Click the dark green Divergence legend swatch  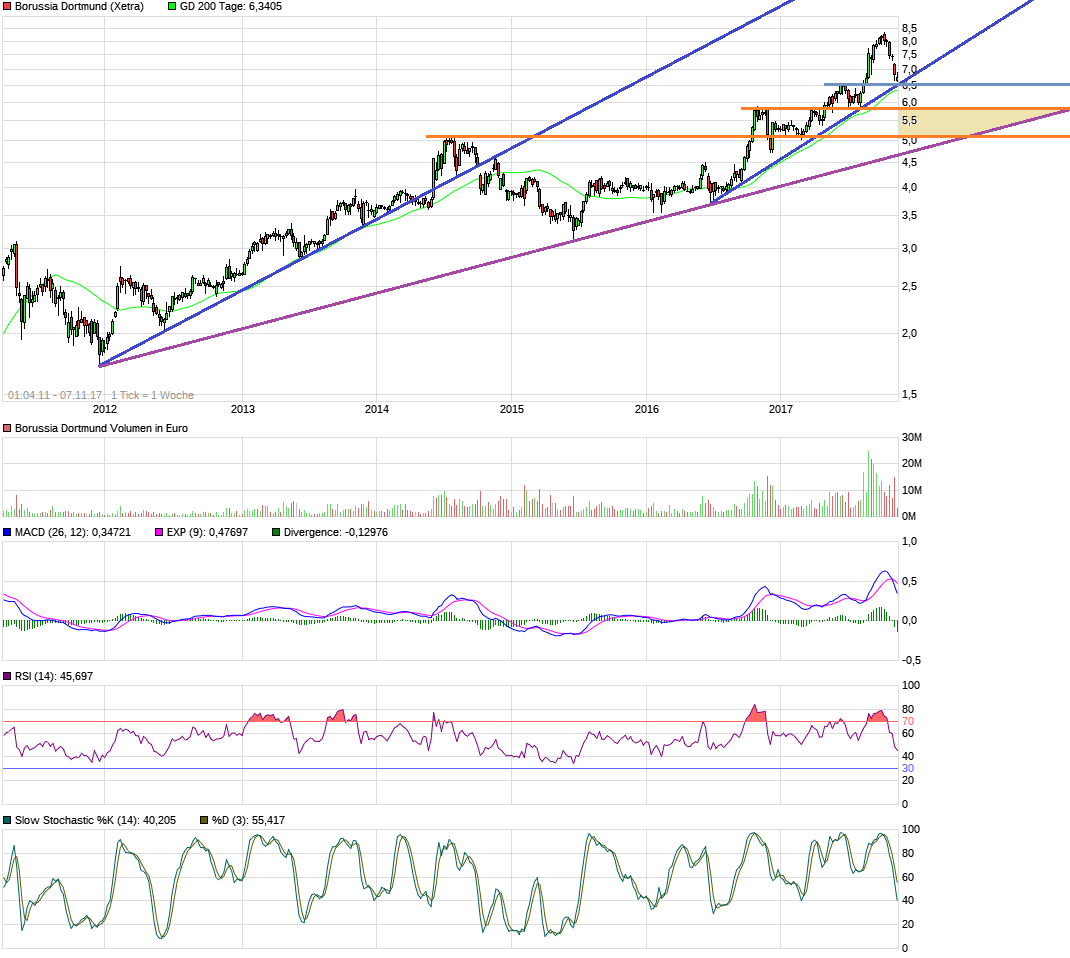[x=276, y=532]
